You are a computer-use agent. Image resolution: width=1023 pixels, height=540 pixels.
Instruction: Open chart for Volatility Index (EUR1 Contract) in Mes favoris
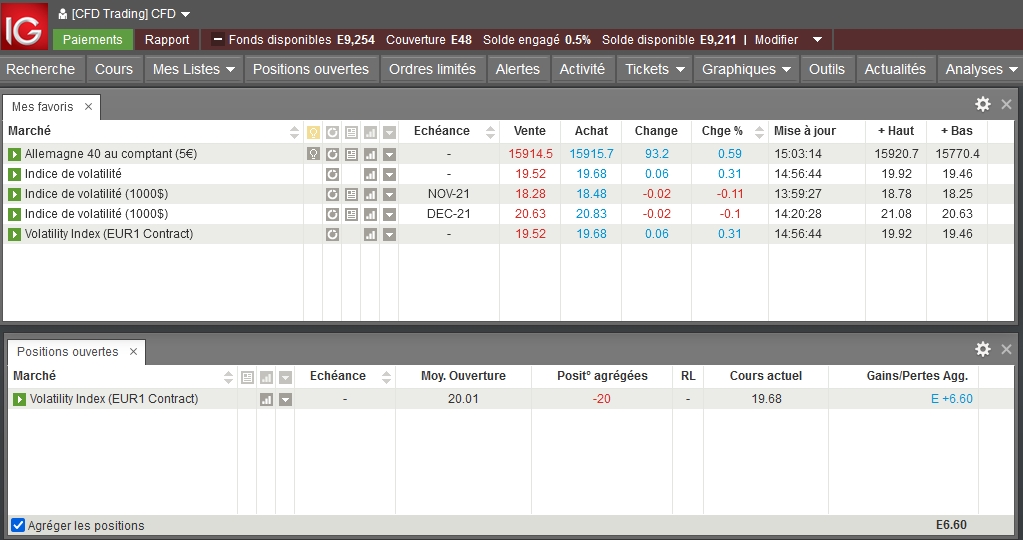tap(370, 234)
